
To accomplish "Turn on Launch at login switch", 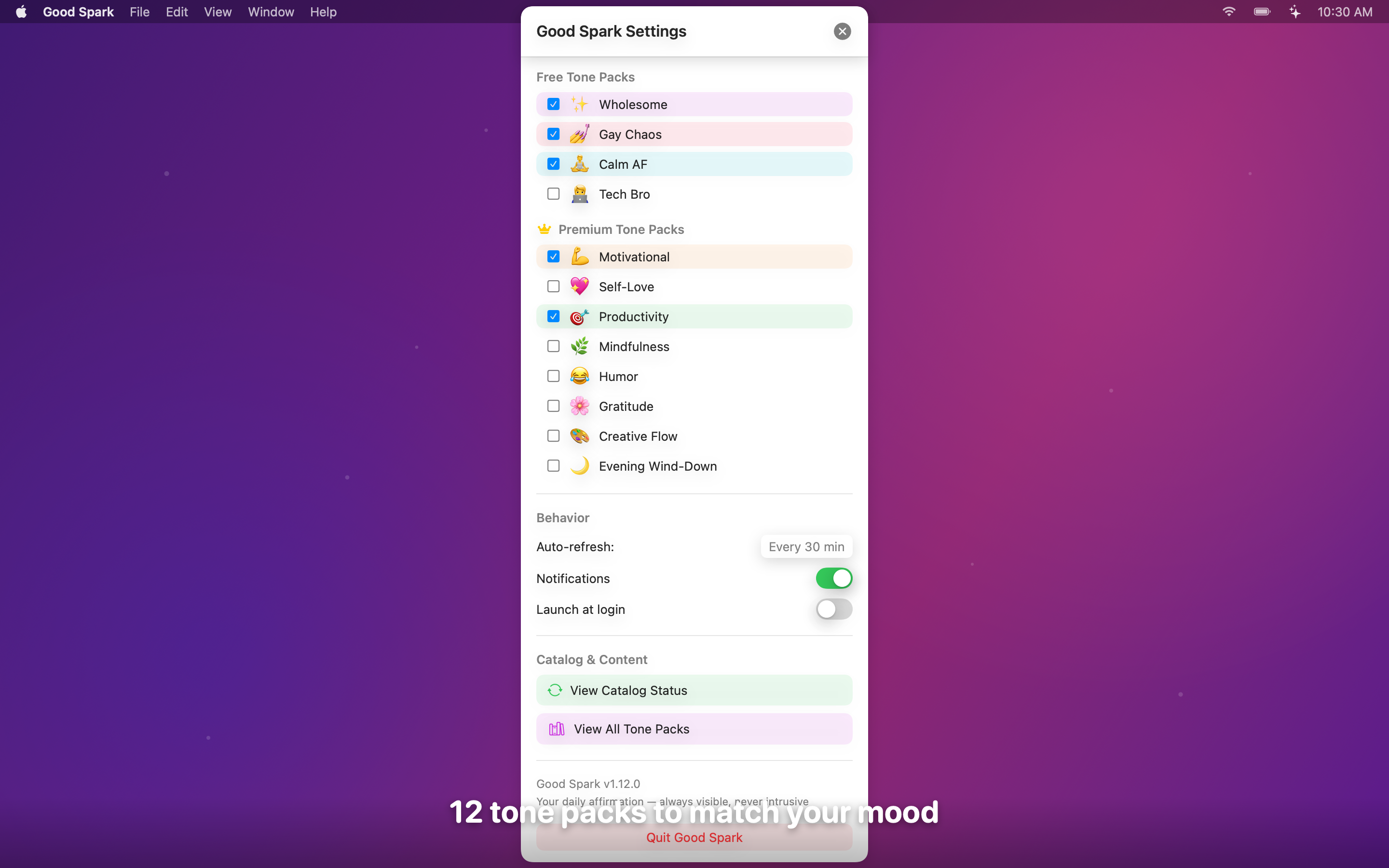I will coord(833,609).
